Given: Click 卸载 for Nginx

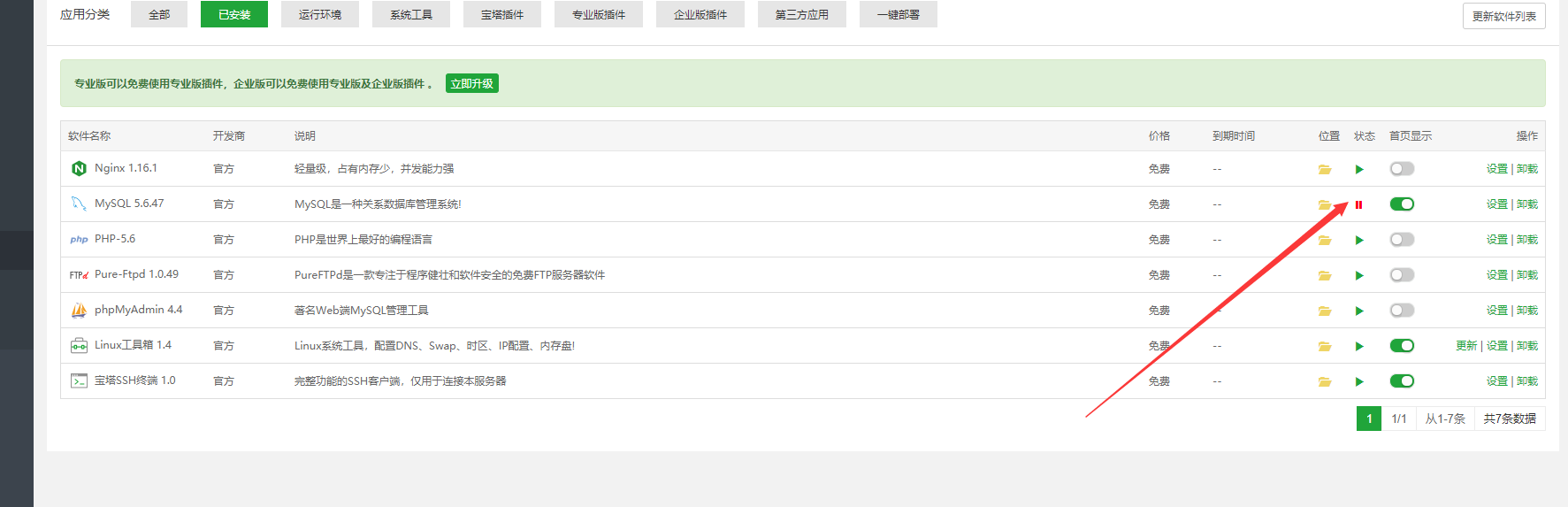Looking at the screenshot, I should click(x=1527, y=169).
